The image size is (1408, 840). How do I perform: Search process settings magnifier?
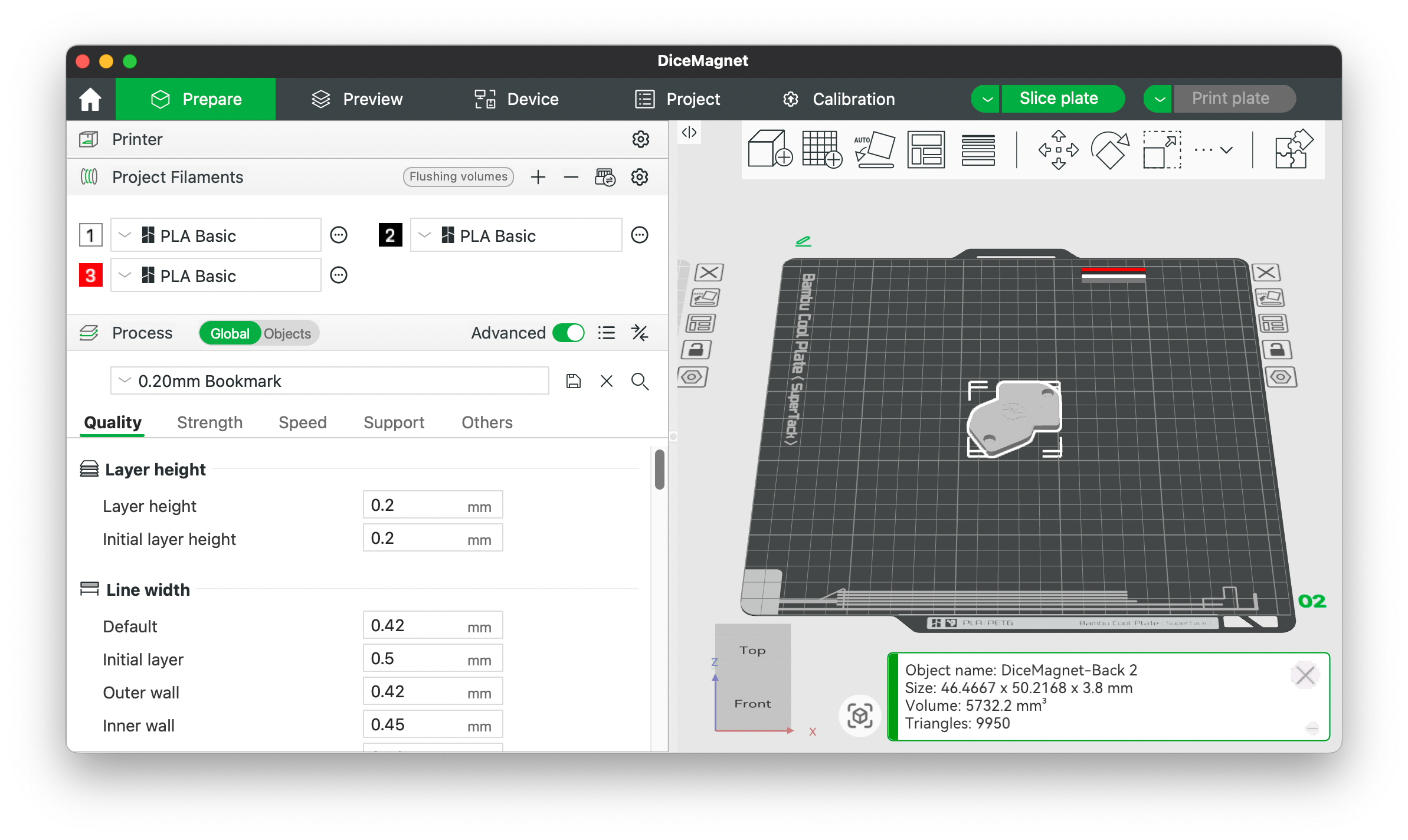click(640, 381)
